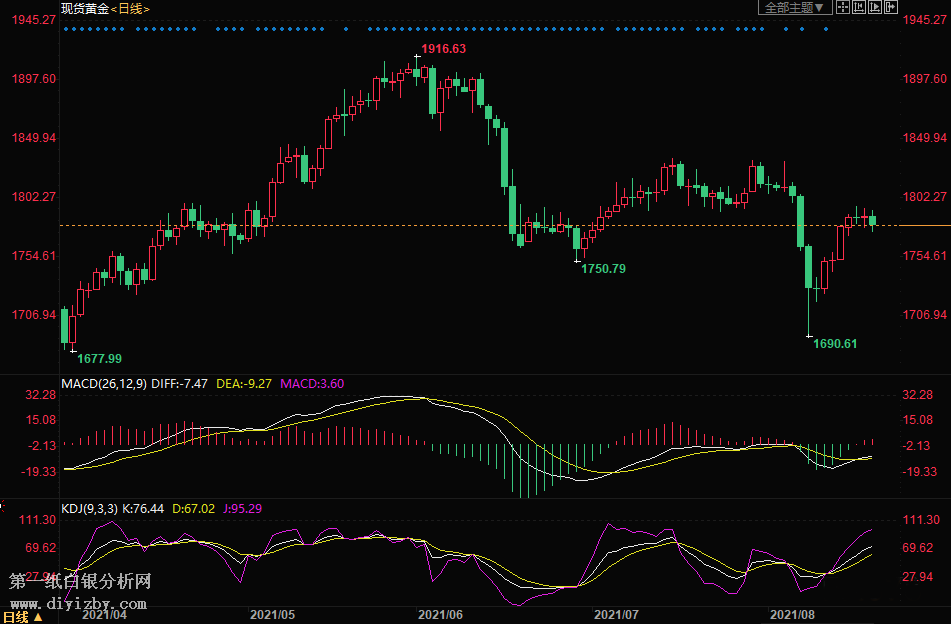Screen dimensions: 951x624
Task: Click the www.diyizby.com watermark link
Action: coord(78,604)
